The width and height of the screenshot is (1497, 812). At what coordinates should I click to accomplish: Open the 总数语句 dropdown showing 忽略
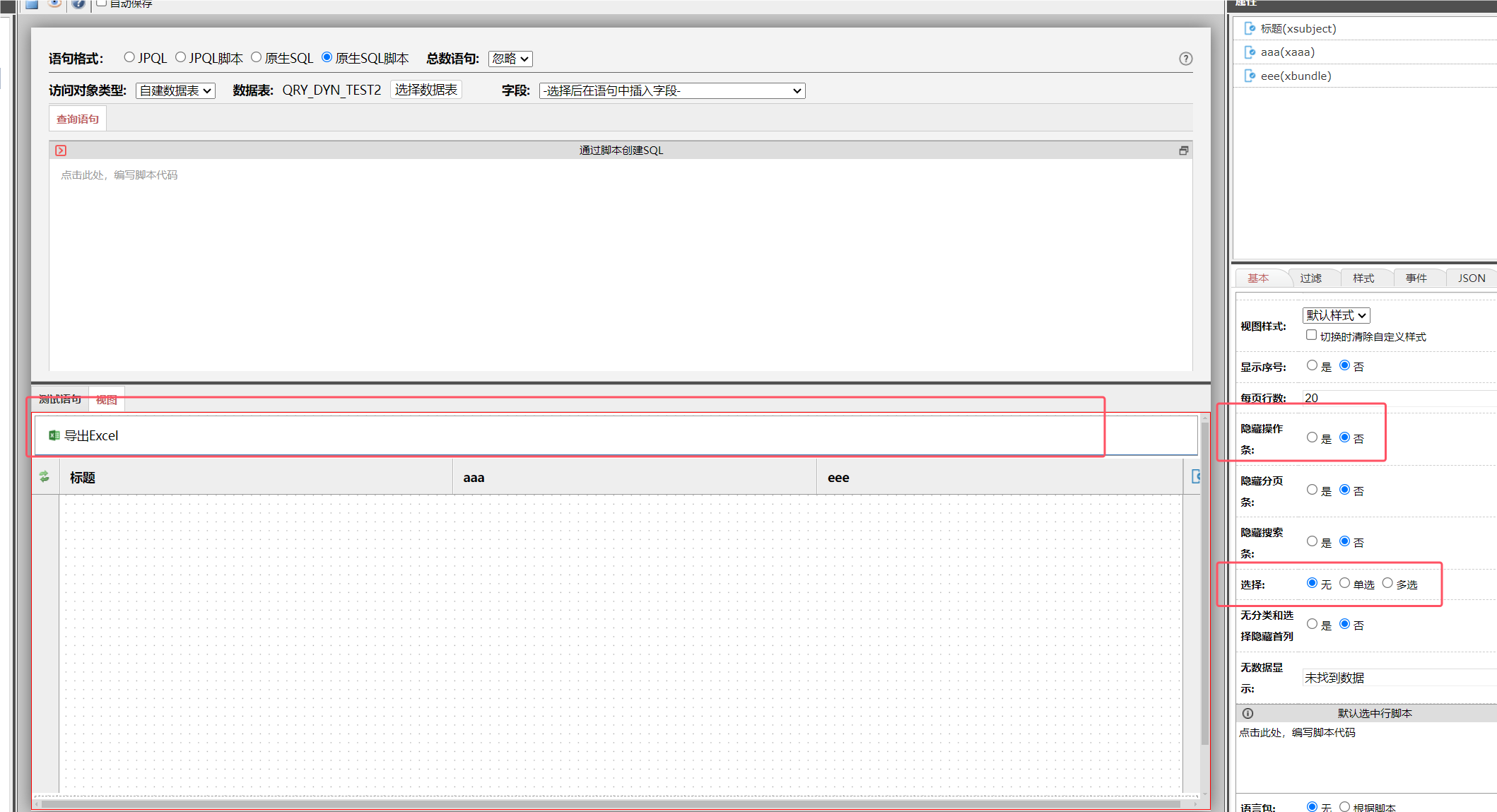510,59
